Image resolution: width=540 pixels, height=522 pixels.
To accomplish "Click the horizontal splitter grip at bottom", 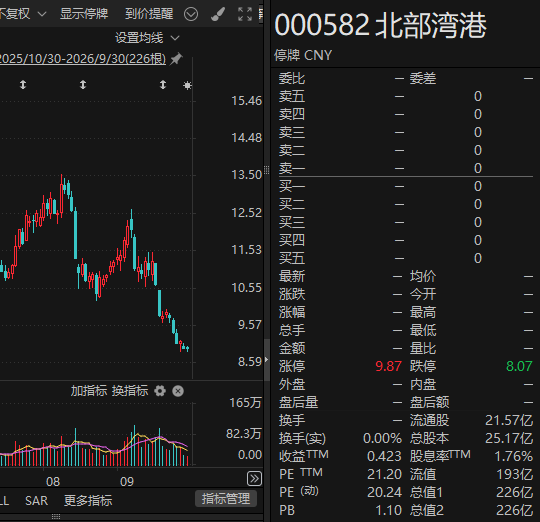I will [56, 516].
